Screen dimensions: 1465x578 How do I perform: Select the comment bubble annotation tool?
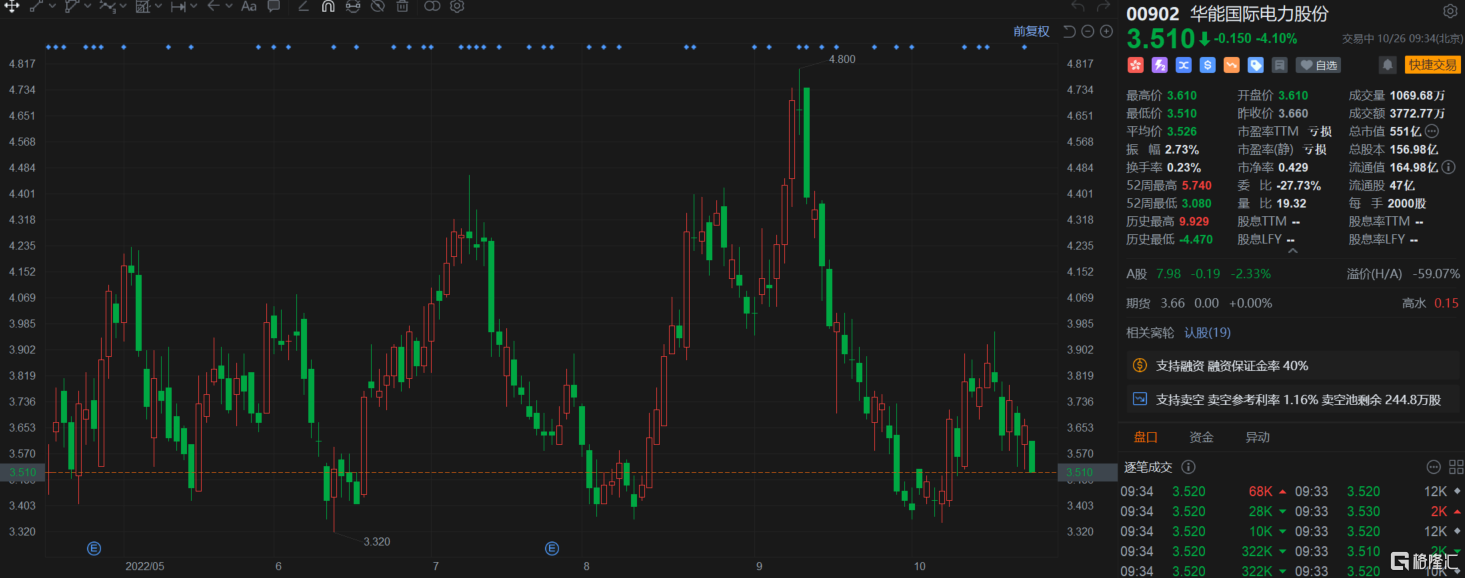[x=273, y=6]
